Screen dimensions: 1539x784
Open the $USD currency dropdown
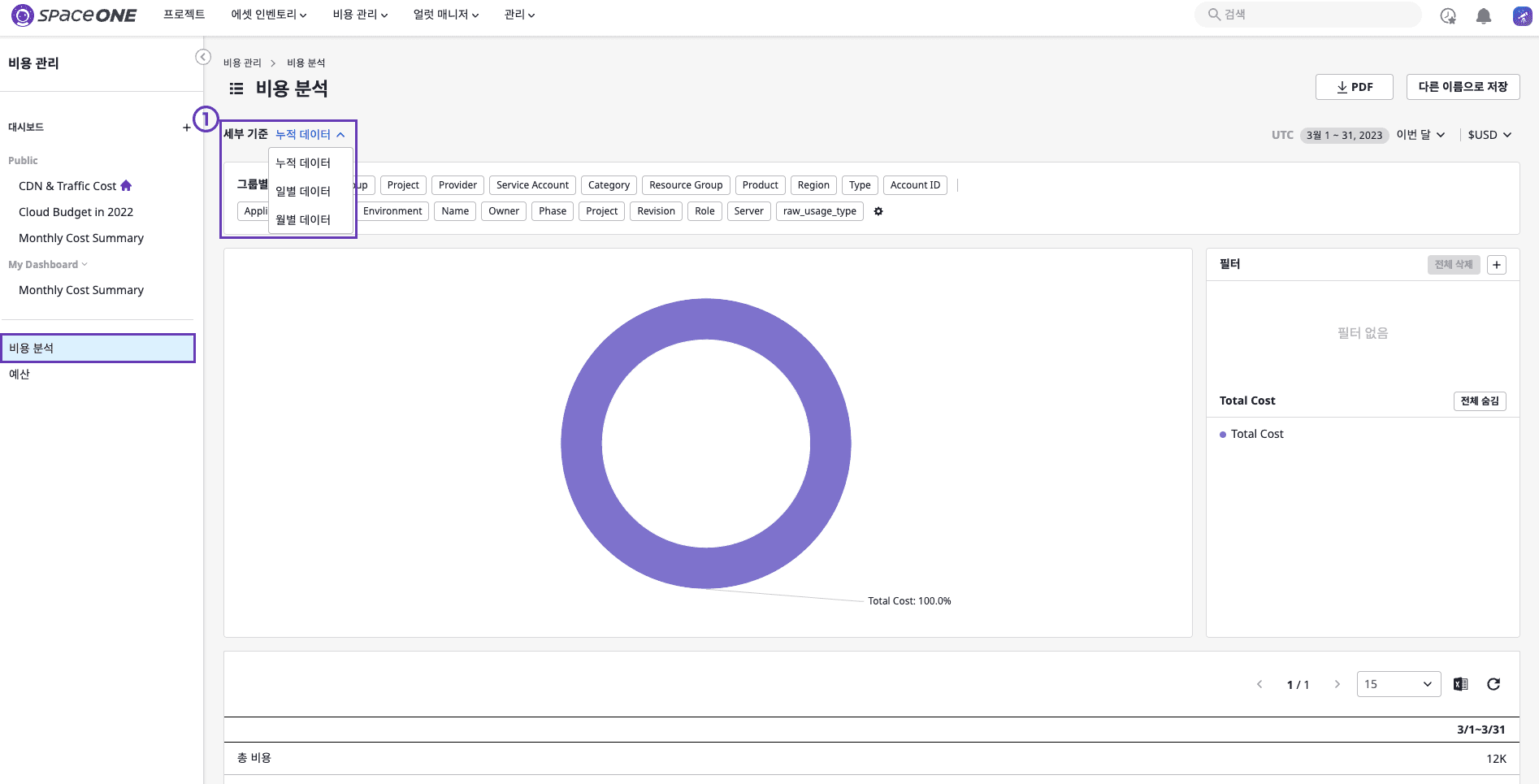pyautogui.click(x=1489, y=135)
